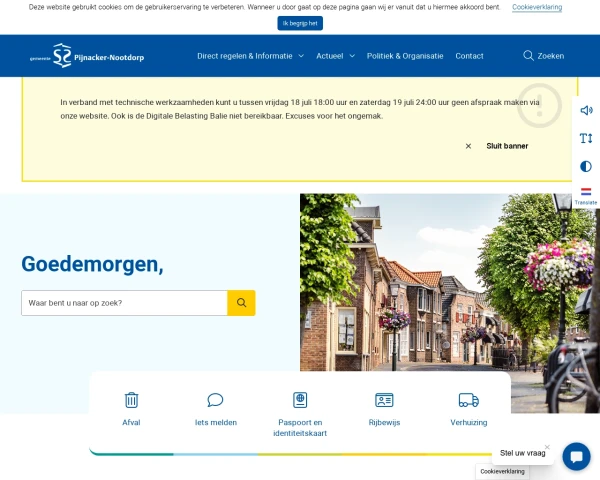Toggle the high contrast mode icon

coord(586,167)
